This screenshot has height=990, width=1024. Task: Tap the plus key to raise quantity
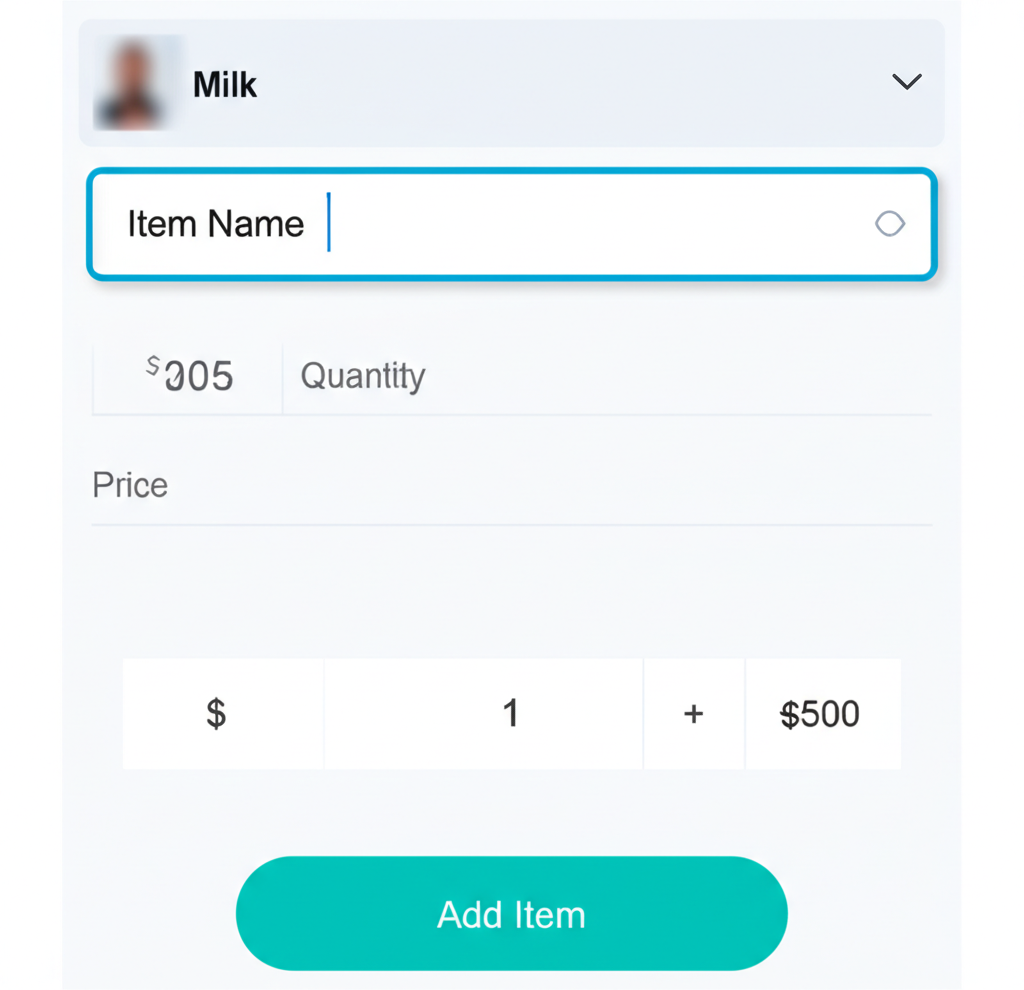[693, 713]
